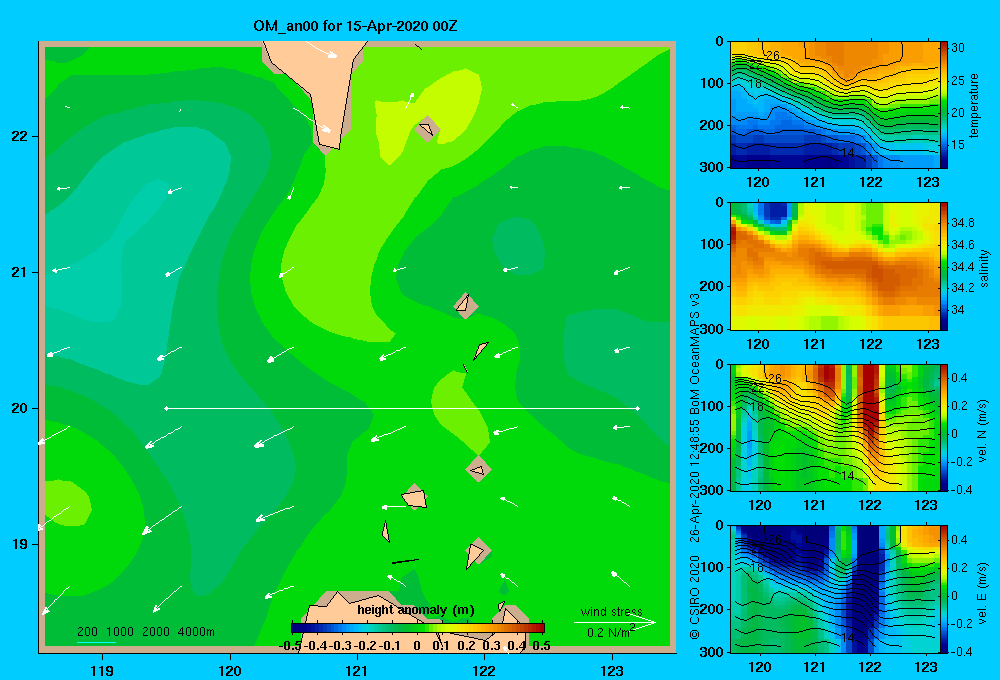Viewport: 1000px width, 680px height.
Task: Open the northward velocity section panel
Action: [835, 427]
